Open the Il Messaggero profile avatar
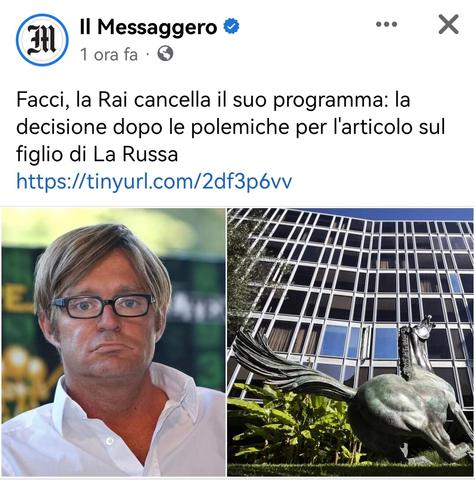 (x=42, y=40)
